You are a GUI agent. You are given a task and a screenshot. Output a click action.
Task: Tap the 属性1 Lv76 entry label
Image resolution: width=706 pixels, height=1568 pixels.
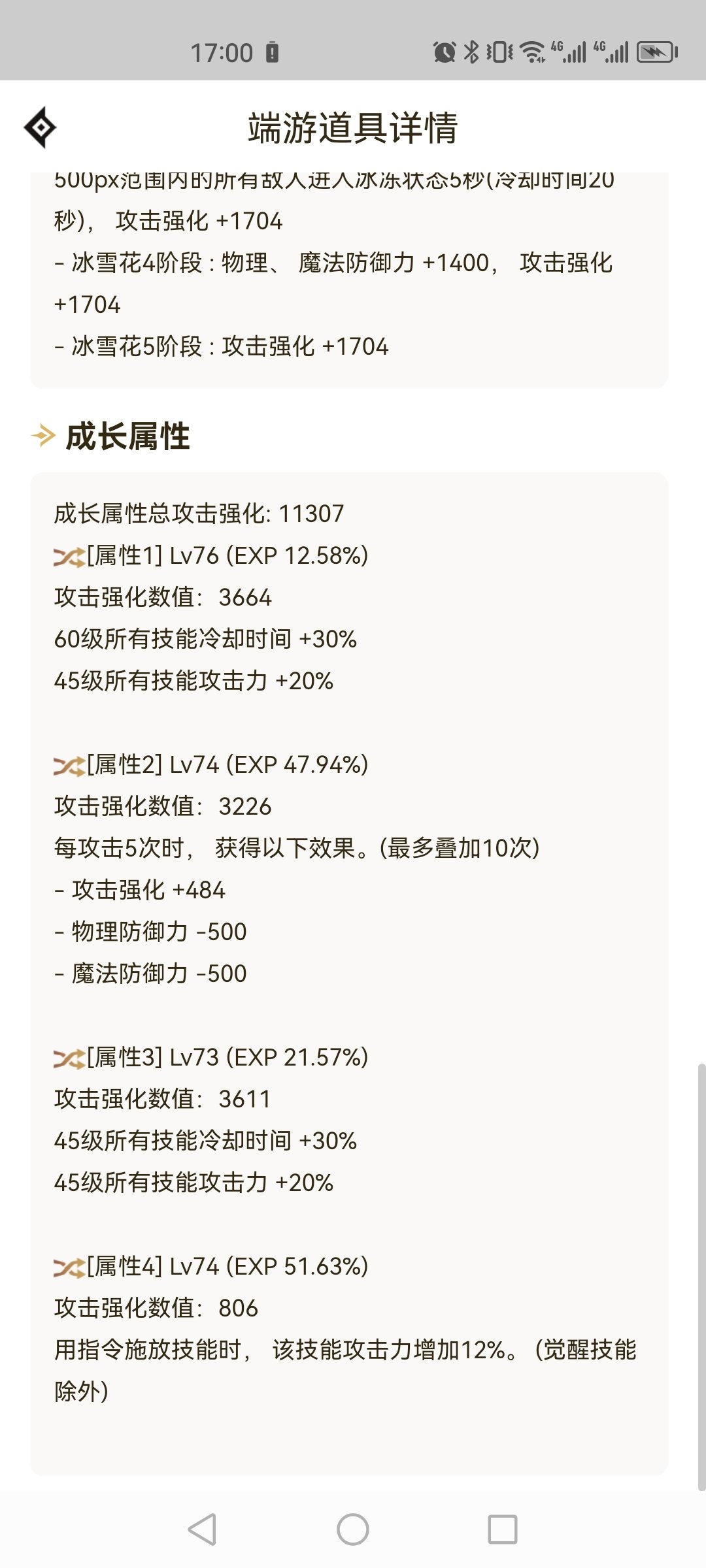pos(227,555)
